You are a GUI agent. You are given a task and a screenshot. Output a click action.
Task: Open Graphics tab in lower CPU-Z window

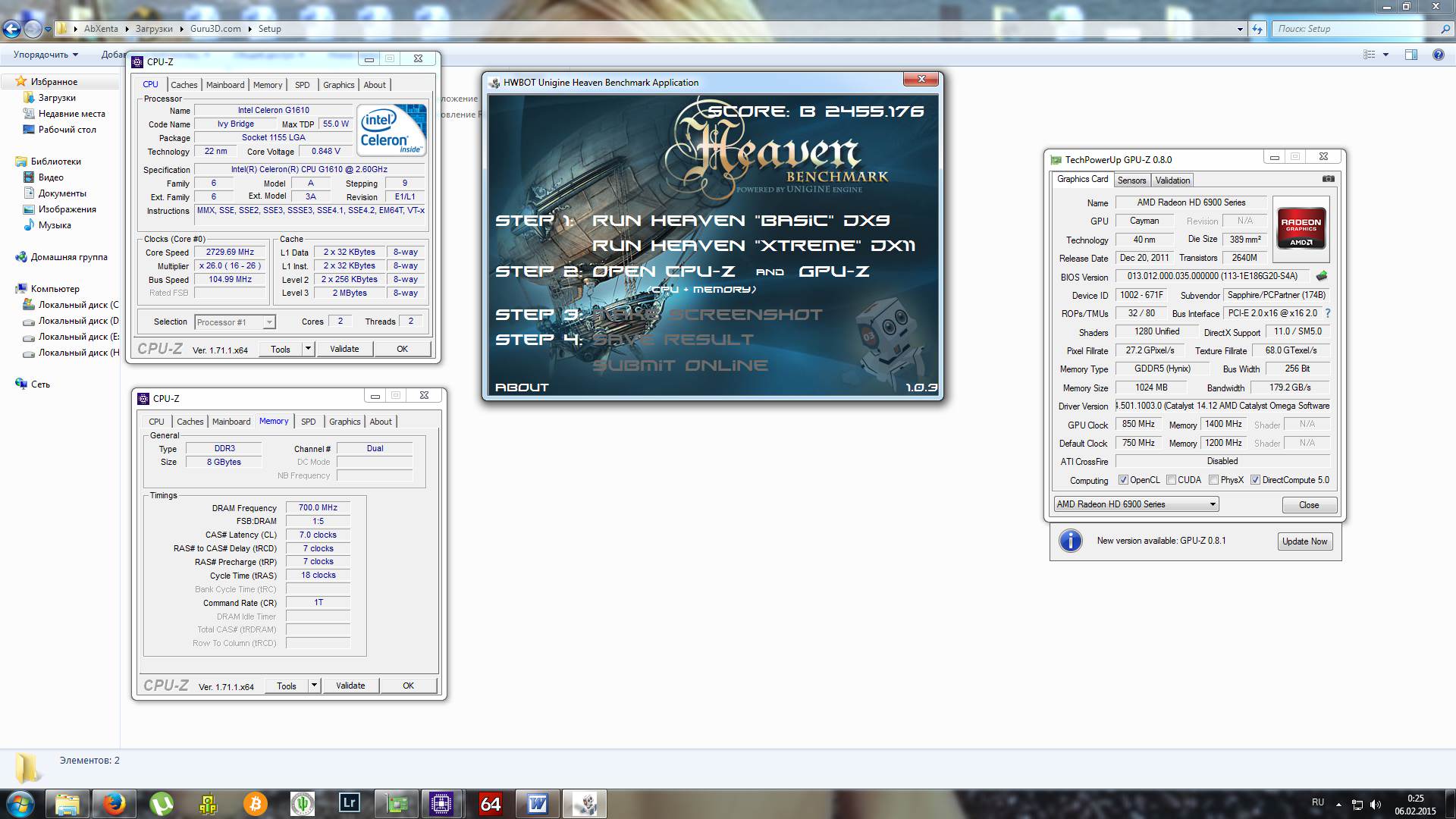click(345, 422)
